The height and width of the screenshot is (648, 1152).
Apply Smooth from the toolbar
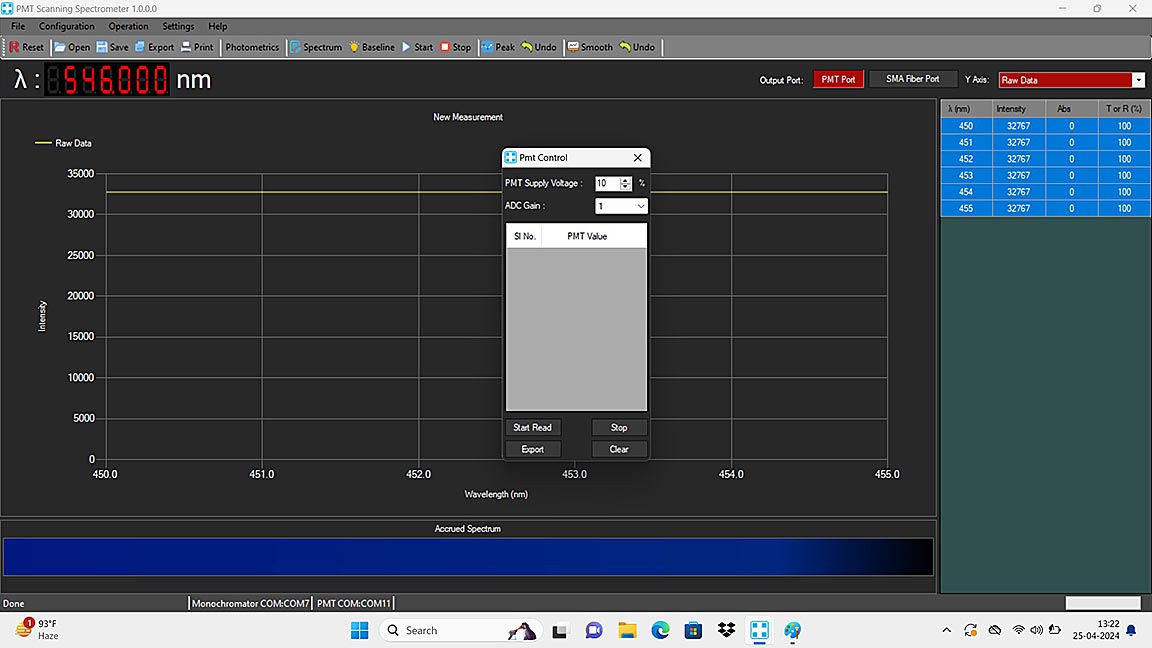pyautogui.click(x=573, y=47)
